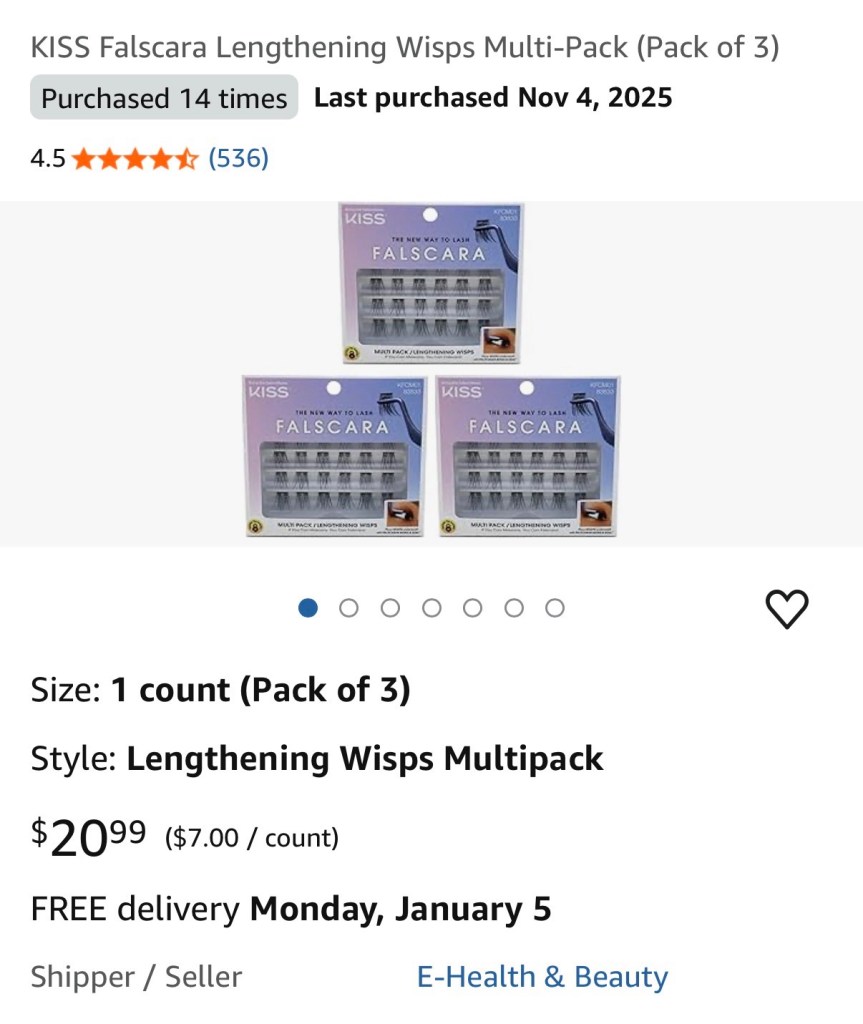Tap the heart icon to save item
863x1024 pixels.
click(x=786, y=609)
